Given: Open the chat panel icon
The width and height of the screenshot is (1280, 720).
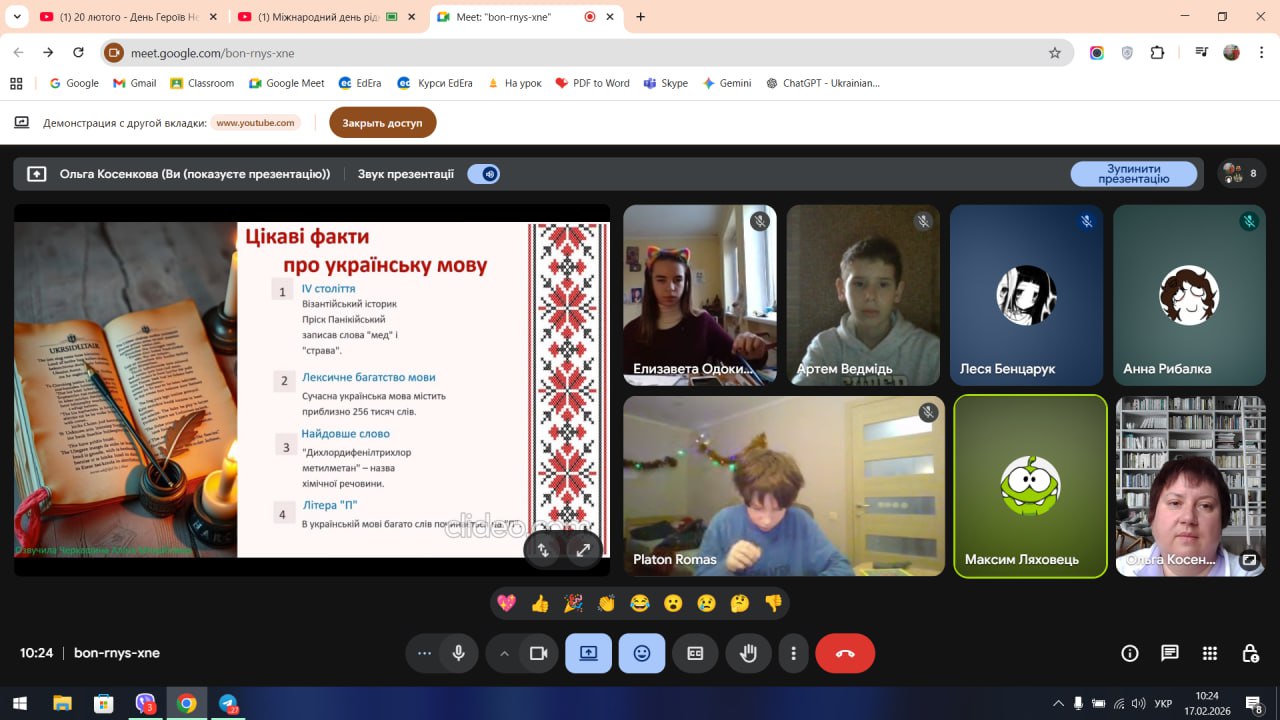Looking at the screenshot, I should 1169,653.
